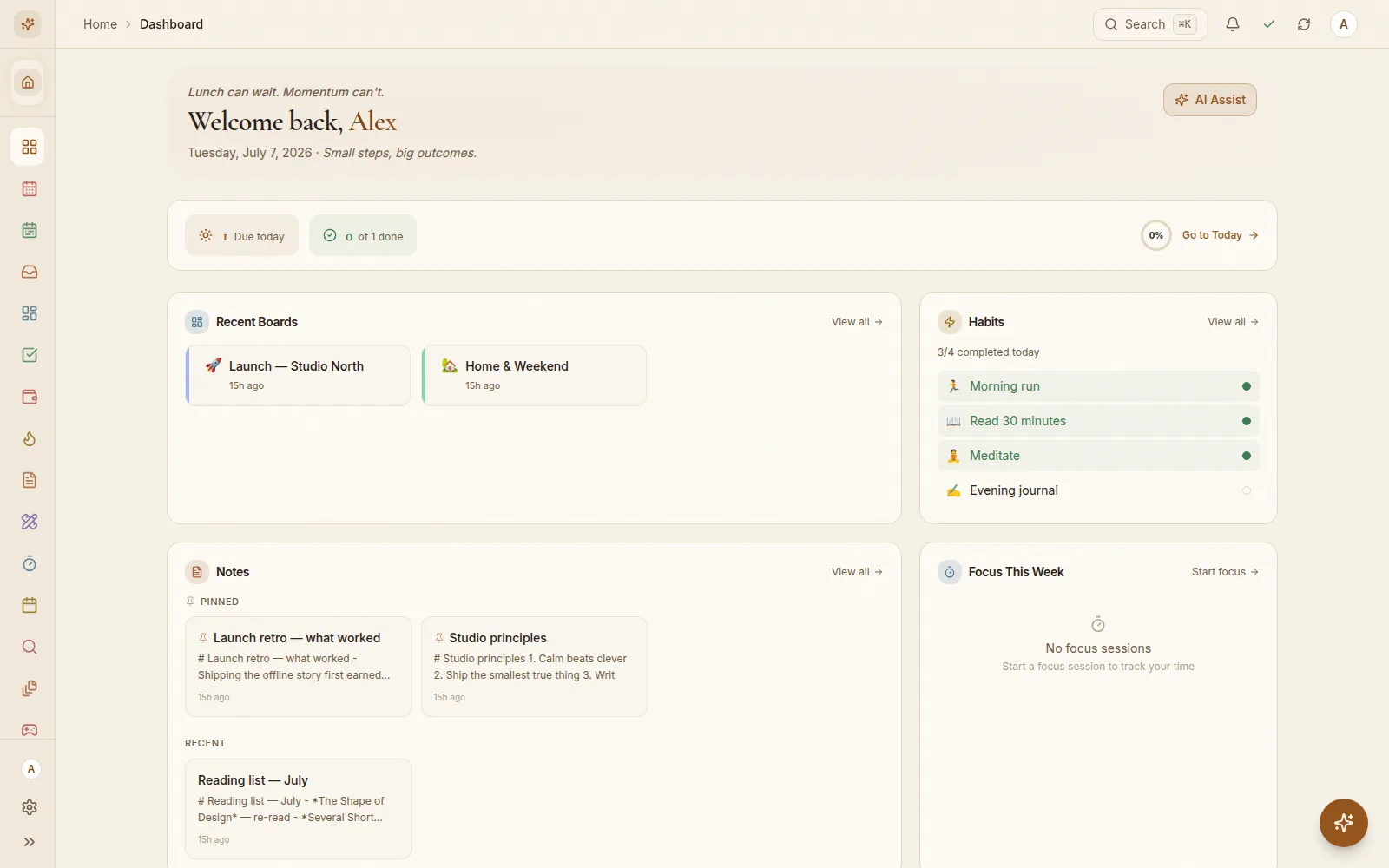Screen dimensions: 1389x868
Task: Click the sync refresh icon in top bar
Action: 1304,24
